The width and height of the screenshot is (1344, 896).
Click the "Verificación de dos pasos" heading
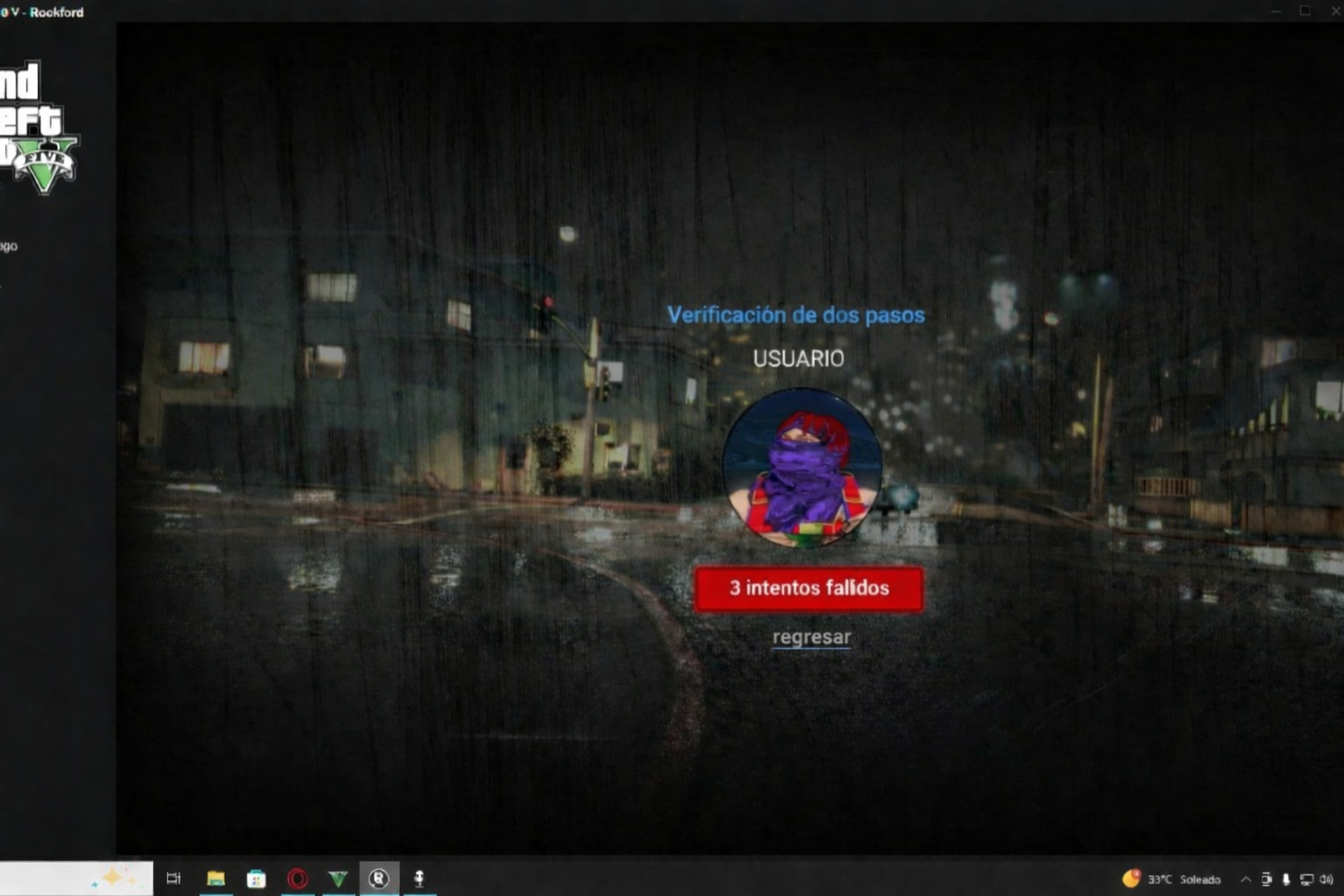(x=795, y=315)
